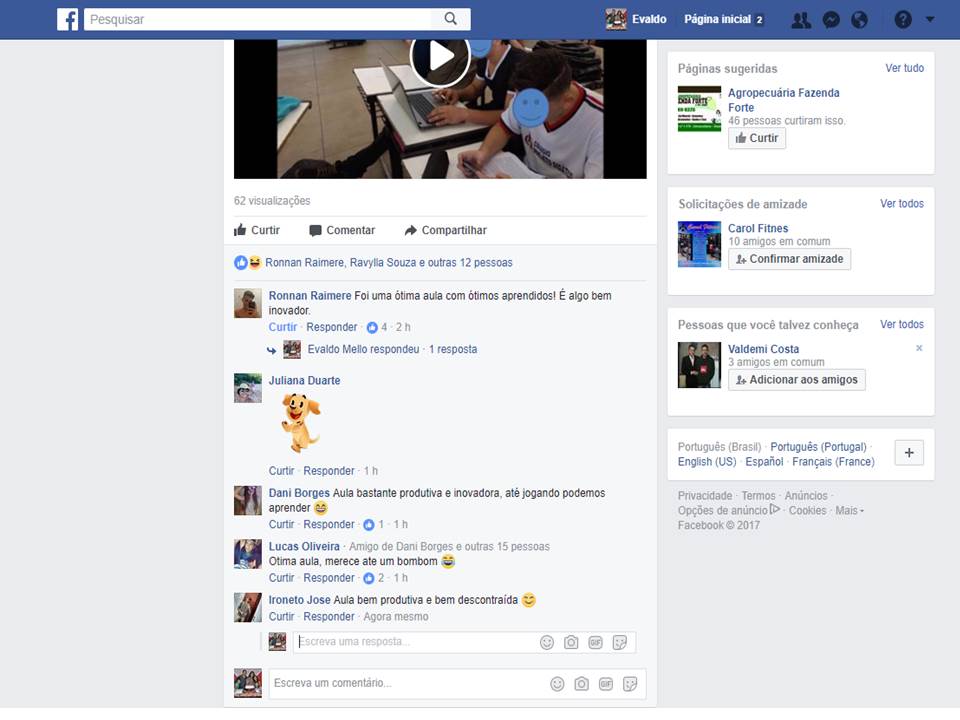960x720 pixels.
Task: Dismiss Valdemi Costa suggestion
Action: pos(919,348)
